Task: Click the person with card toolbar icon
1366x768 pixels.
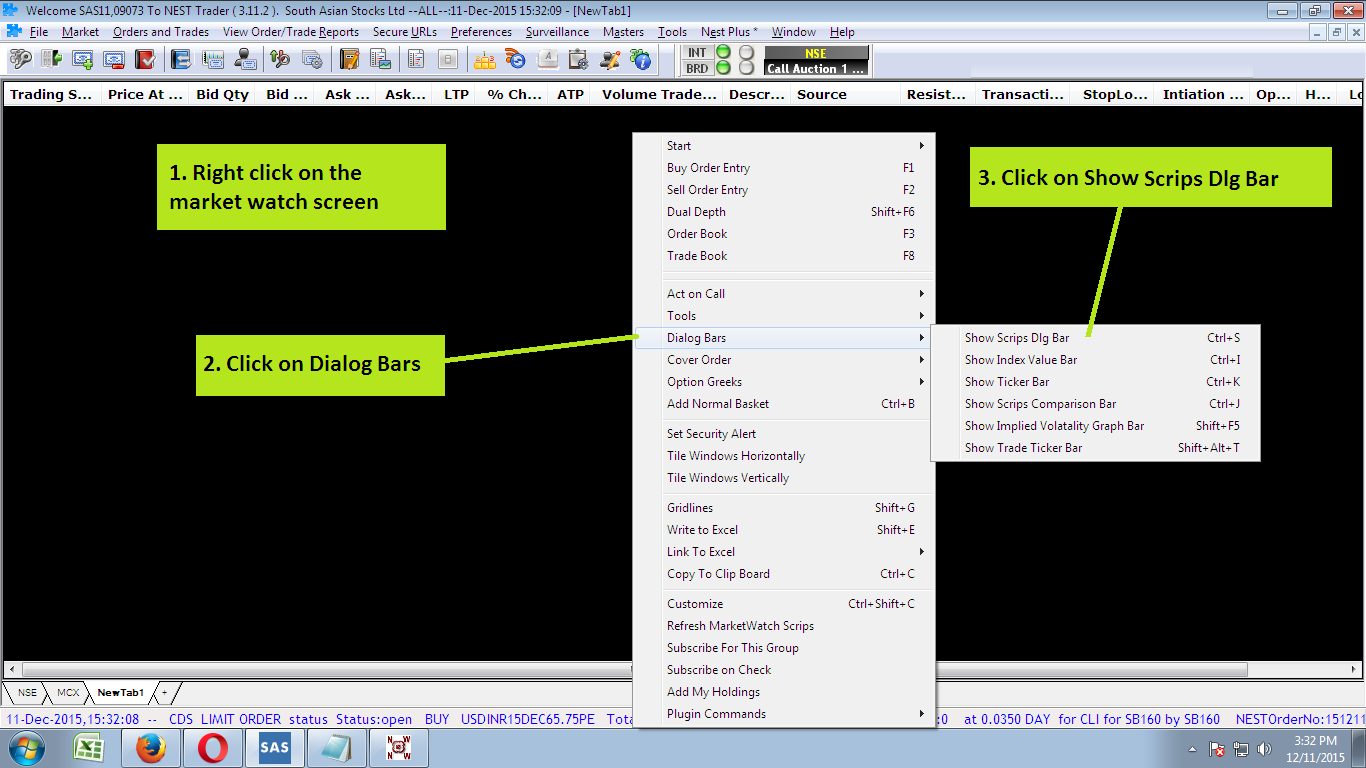Action: pos(244,60)
